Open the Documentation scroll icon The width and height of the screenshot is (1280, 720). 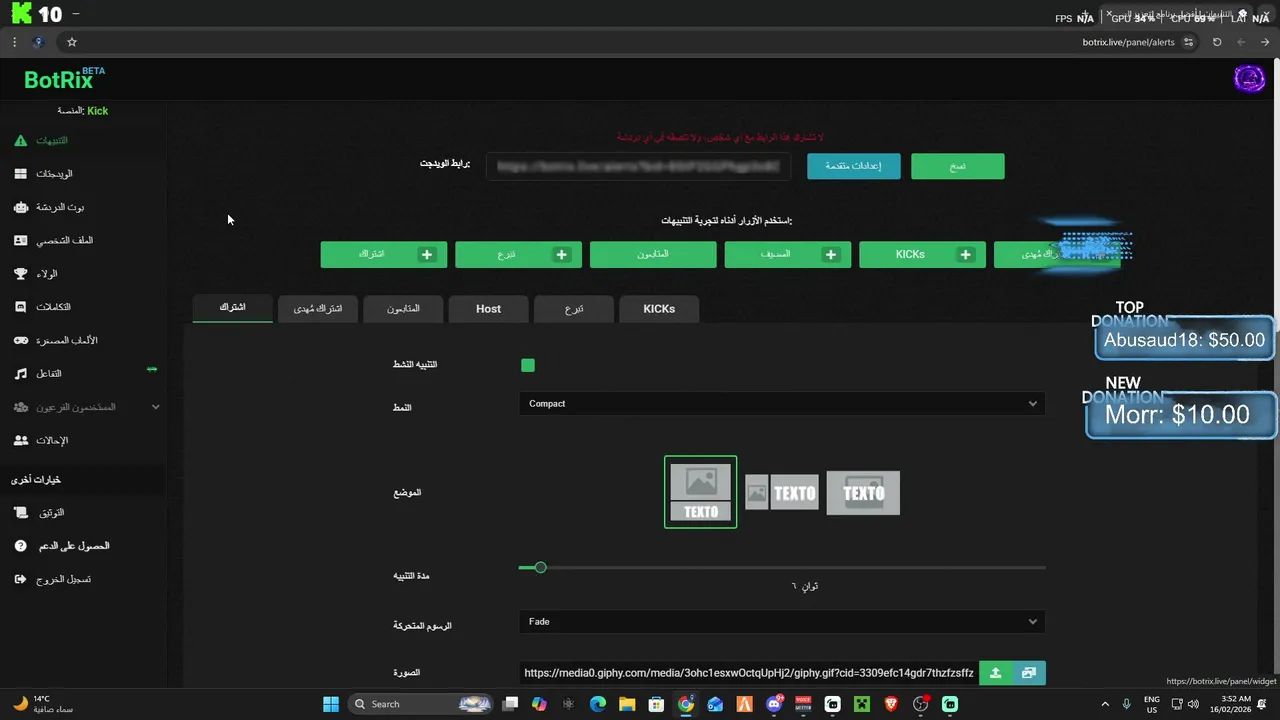(x=21, y=513)
